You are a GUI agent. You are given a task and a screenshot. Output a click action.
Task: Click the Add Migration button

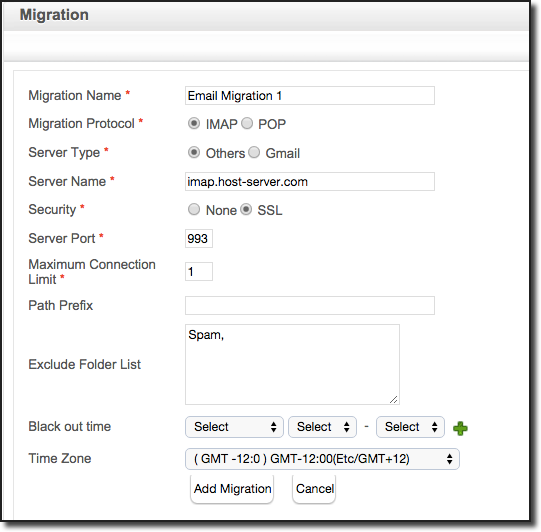pos(232,489)
